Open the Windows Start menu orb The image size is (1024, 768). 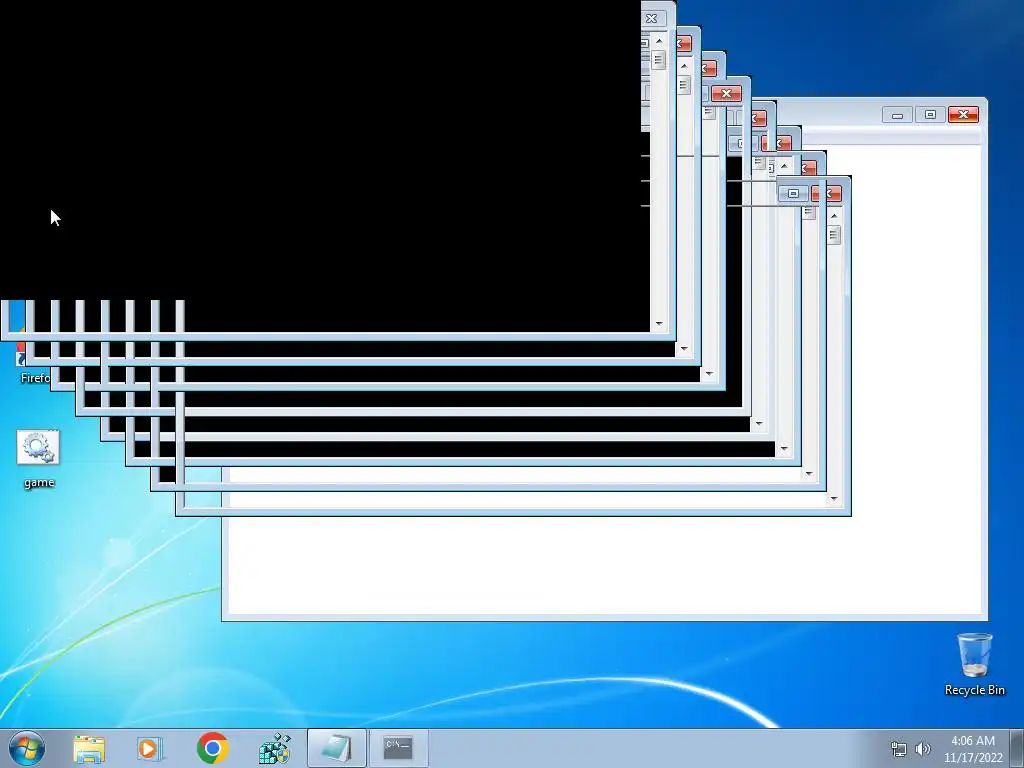26,748
